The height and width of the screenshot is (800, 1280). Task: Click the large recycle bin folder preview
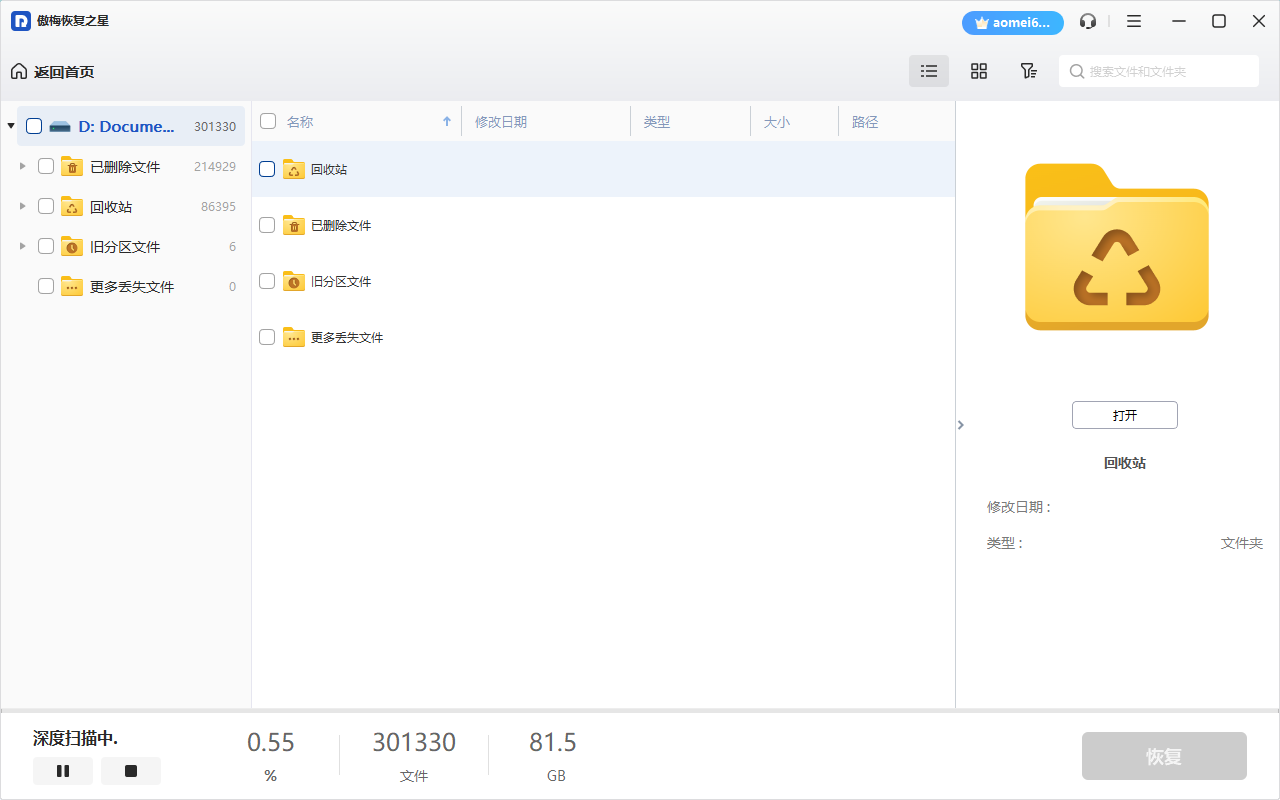(1116, 247)
